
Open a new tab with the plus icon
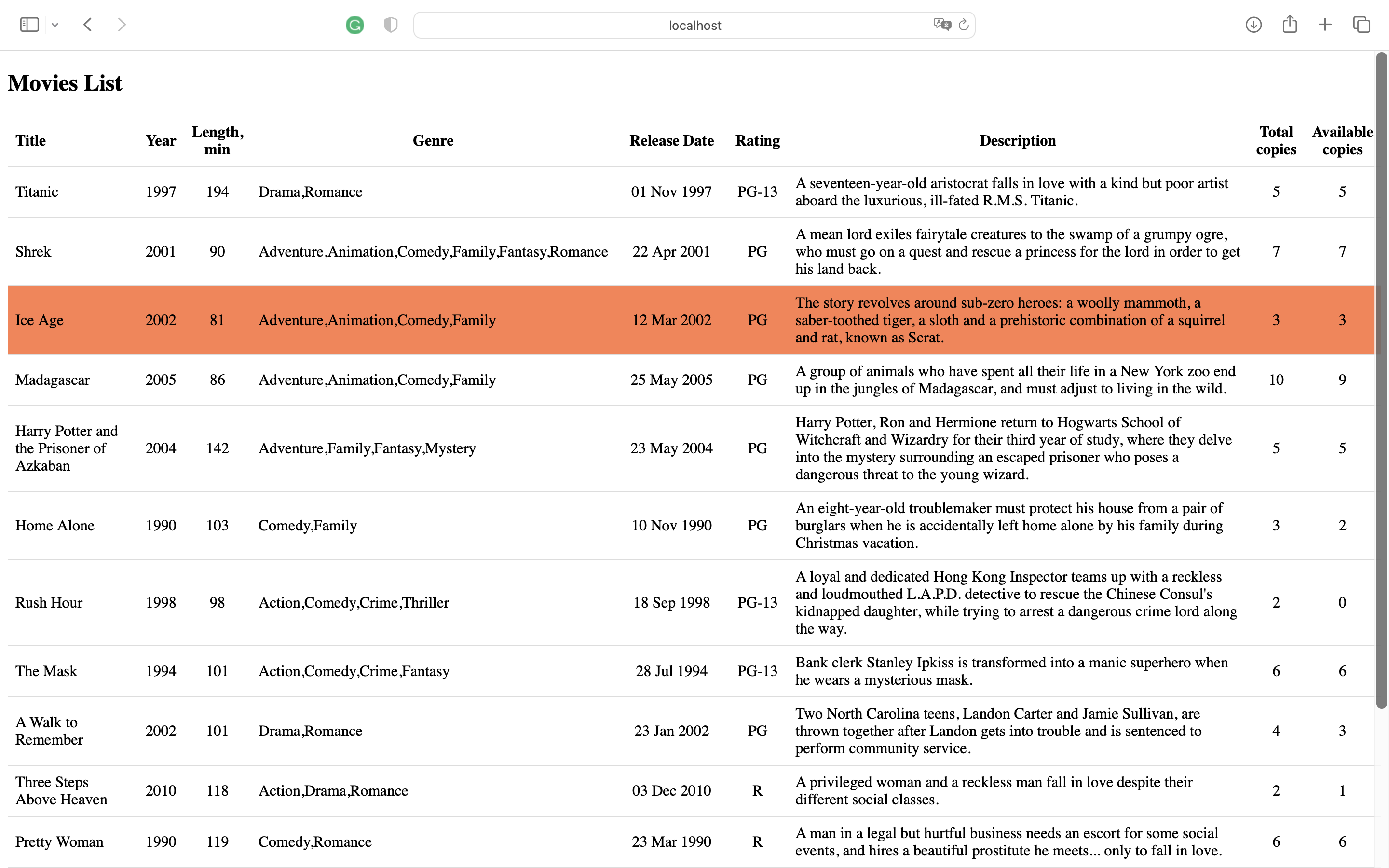[x=1325, y=25]
